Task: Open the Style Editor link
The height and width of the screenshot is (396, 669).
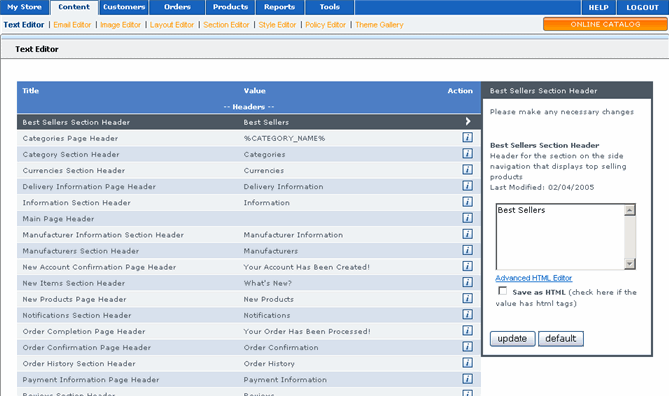Action: click(x=277, y=25)
